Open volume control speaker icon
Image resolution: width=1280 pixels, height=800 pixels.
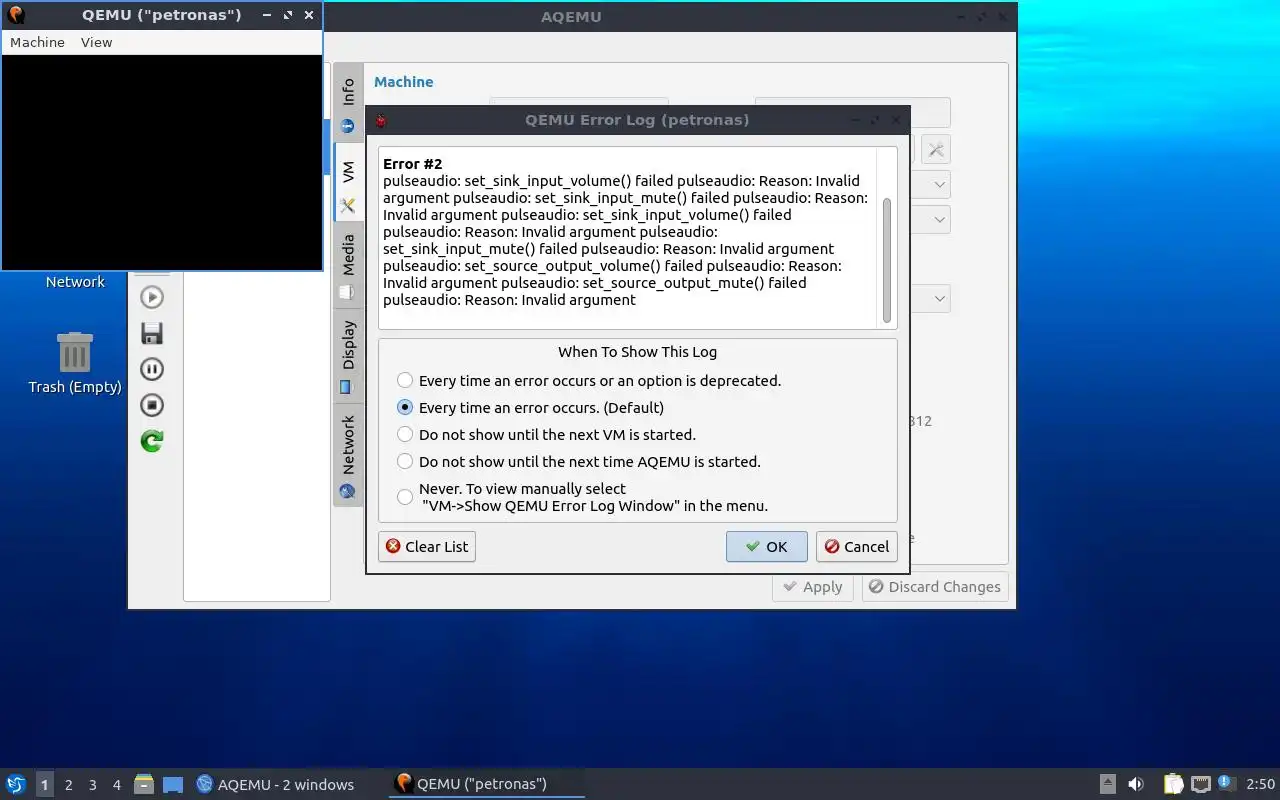coord(1136,784)
